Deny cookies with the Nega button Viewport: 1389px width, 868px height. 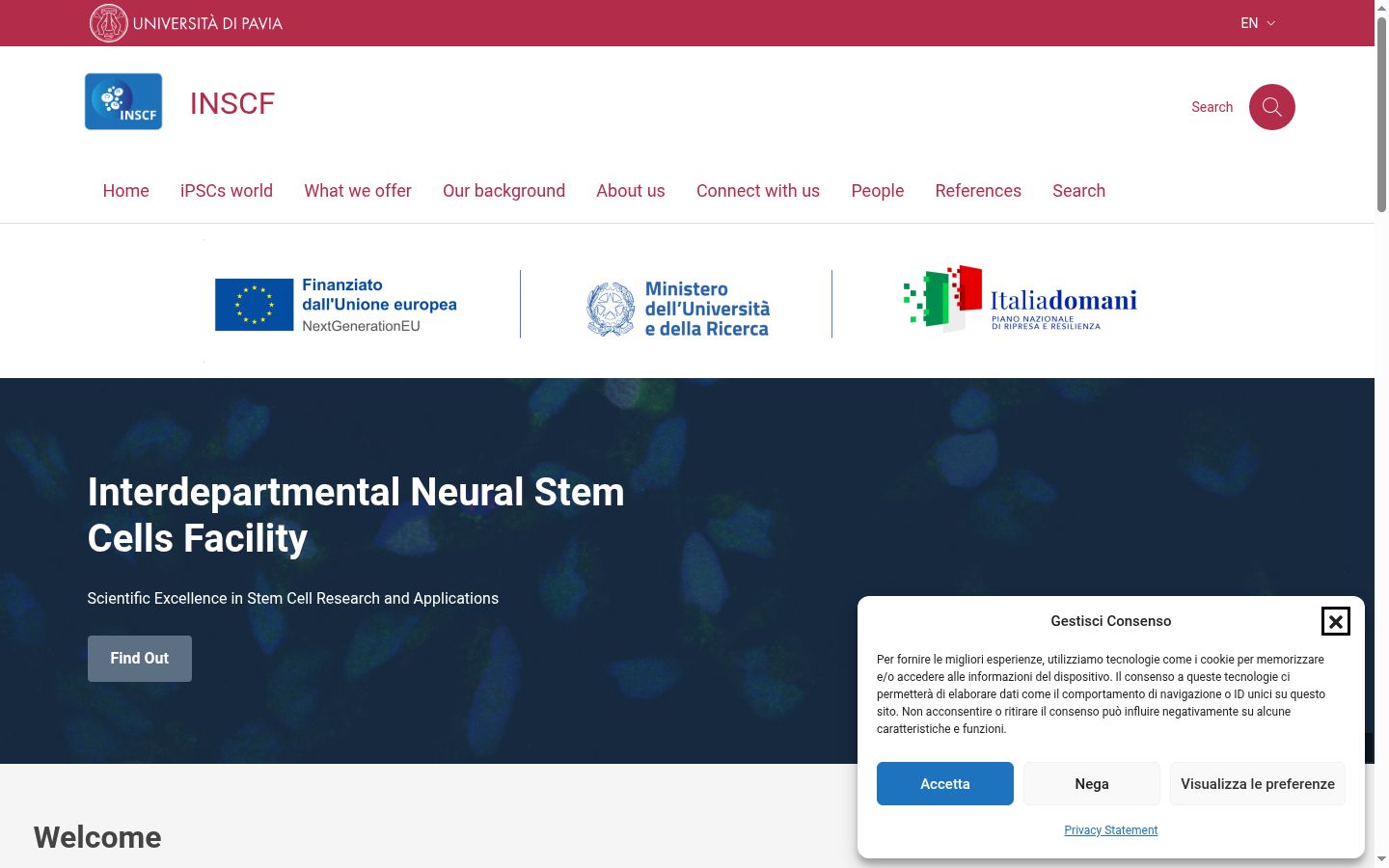click(x=1092, y=784)
